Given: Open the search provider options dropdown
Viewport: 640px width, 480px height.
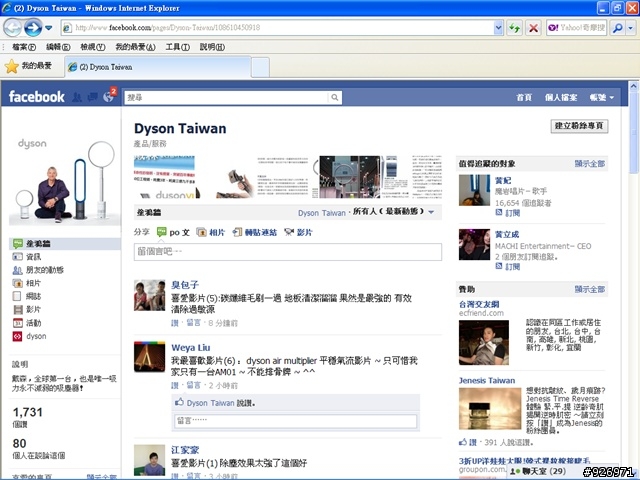Looking at the screenshot, I should (631, 28).
